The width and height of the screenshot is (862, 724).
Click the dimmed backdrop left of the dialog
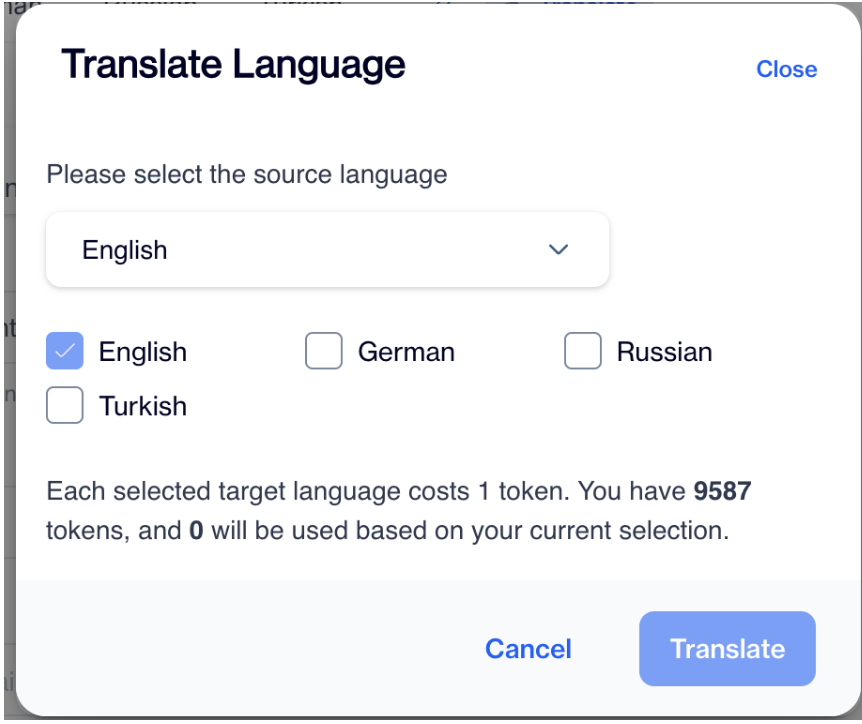pyautogui.click(x=6, y=400)
